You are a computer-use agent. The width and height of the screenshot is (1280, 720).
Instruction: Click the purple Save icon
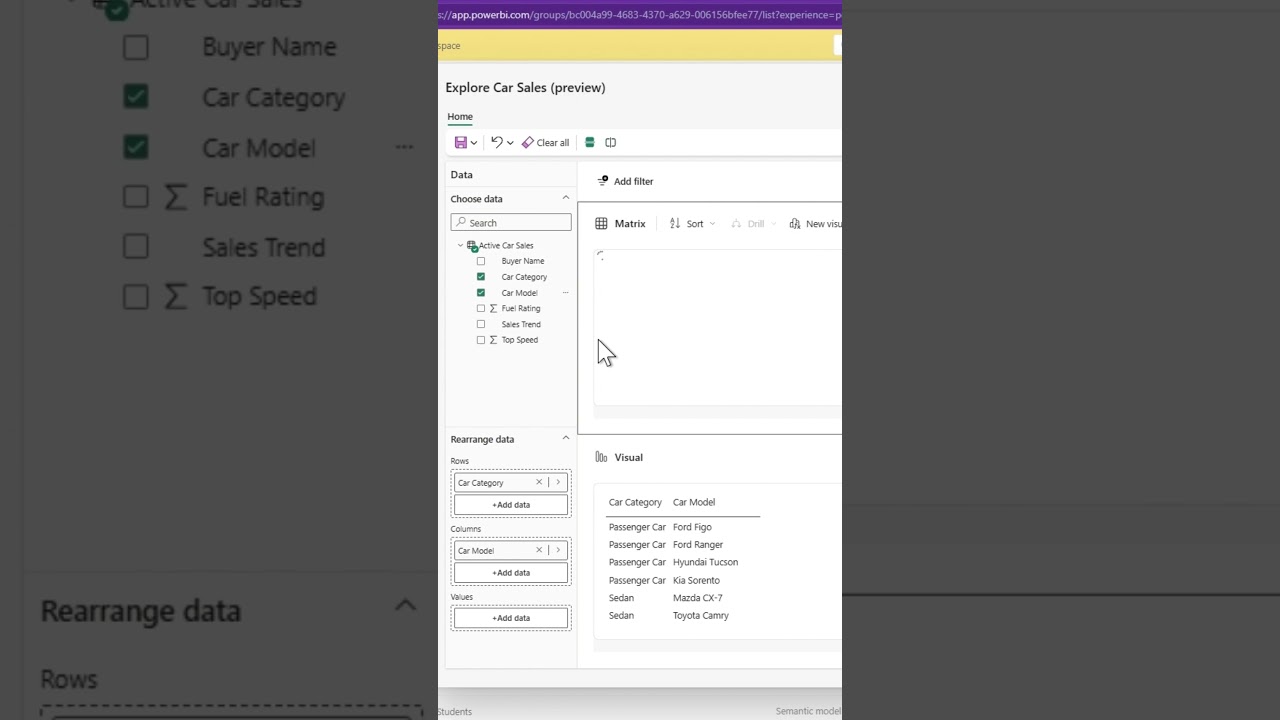pyautogui.click(x=460, y=143)
